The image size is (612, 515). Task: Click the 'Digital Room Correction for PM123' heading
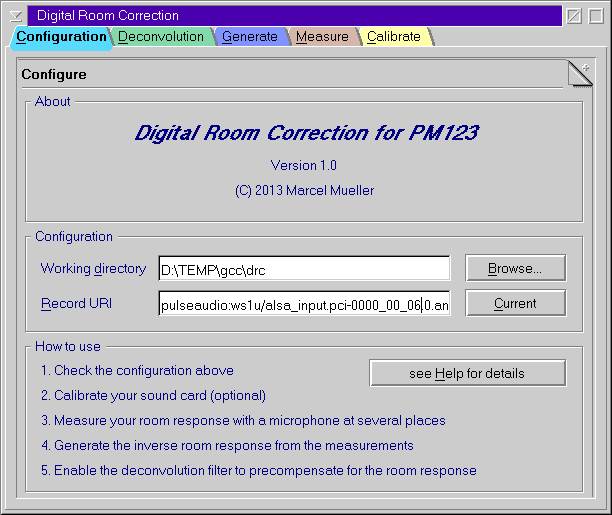[306, 132]
